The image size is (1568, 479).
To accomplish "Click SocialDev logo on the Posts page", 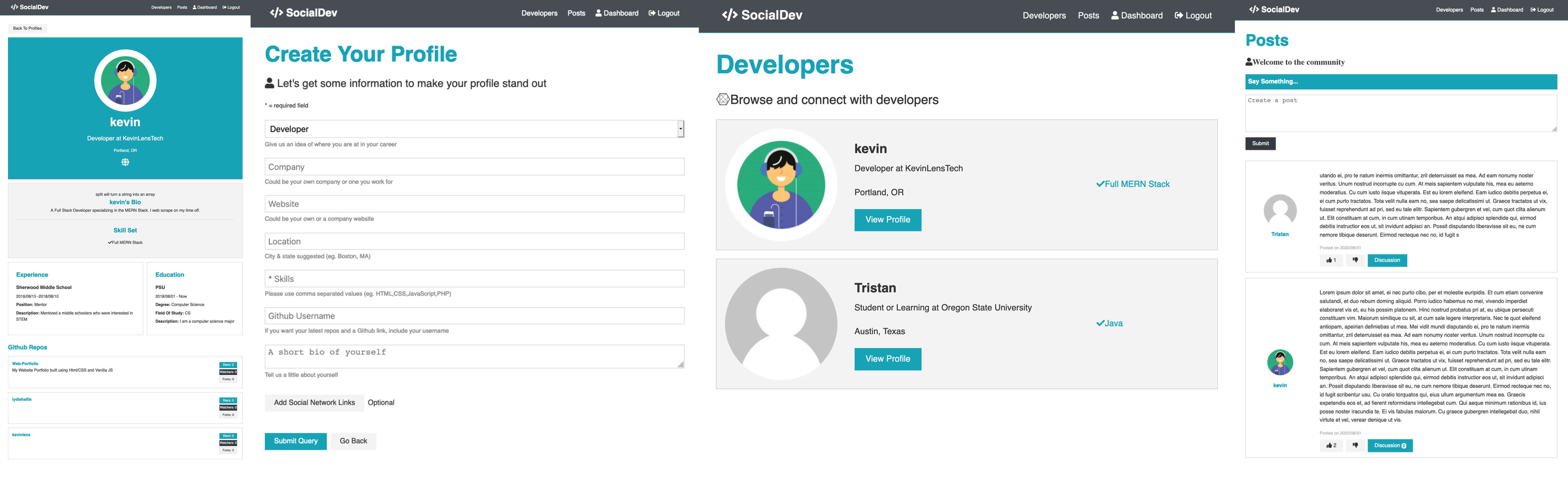I will tap(1274, 10).
